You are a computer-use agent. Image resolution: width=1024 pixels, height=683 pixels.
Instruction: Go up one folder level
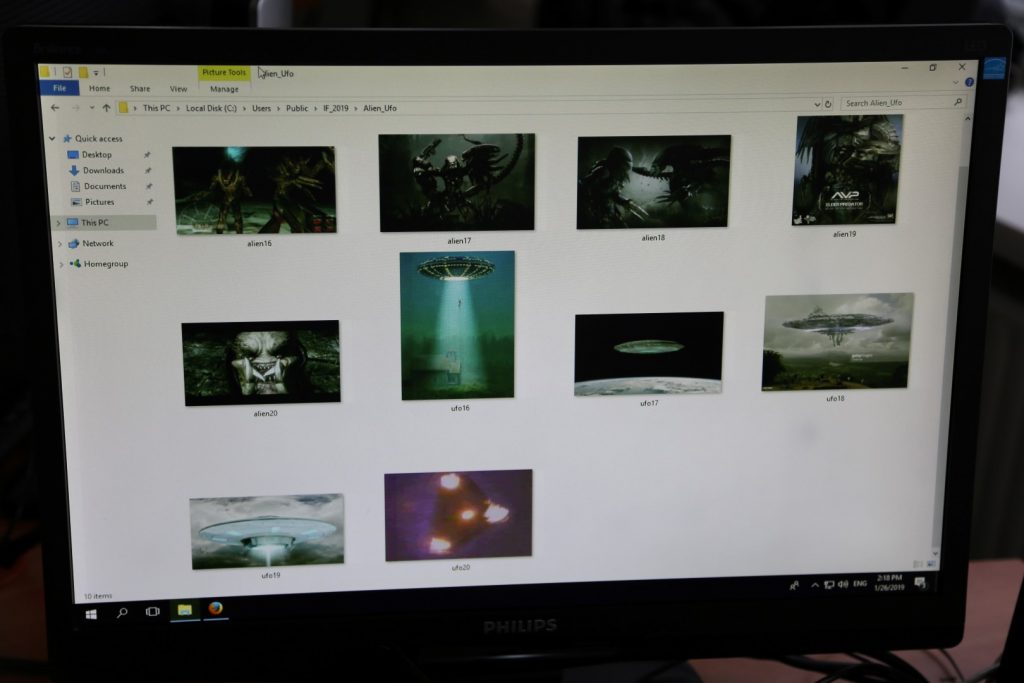(106, 108)
